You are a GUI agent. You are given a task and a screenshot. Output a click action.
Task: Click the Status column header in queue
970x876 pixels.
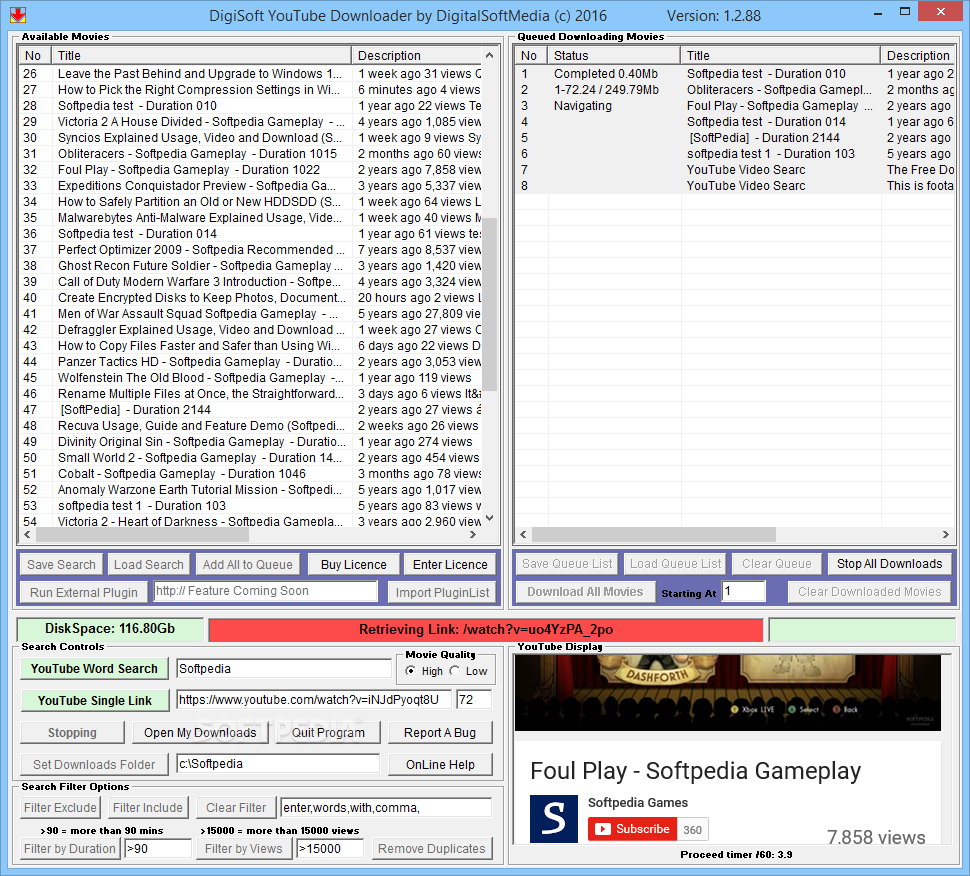tap(614, 55)
